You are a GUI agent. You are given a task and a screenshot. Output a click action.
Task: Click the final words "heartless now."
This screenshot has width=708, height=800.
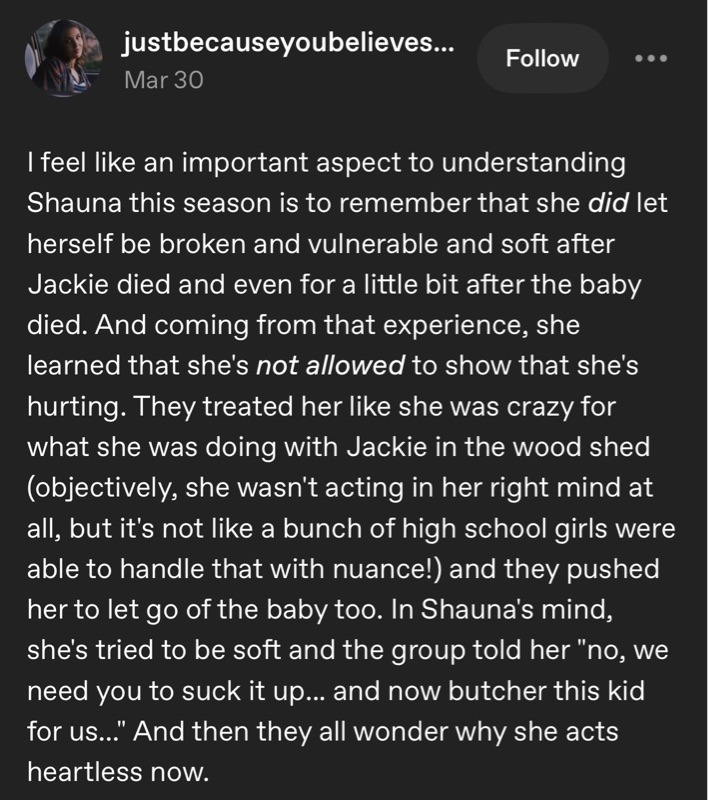pos(118,771)
